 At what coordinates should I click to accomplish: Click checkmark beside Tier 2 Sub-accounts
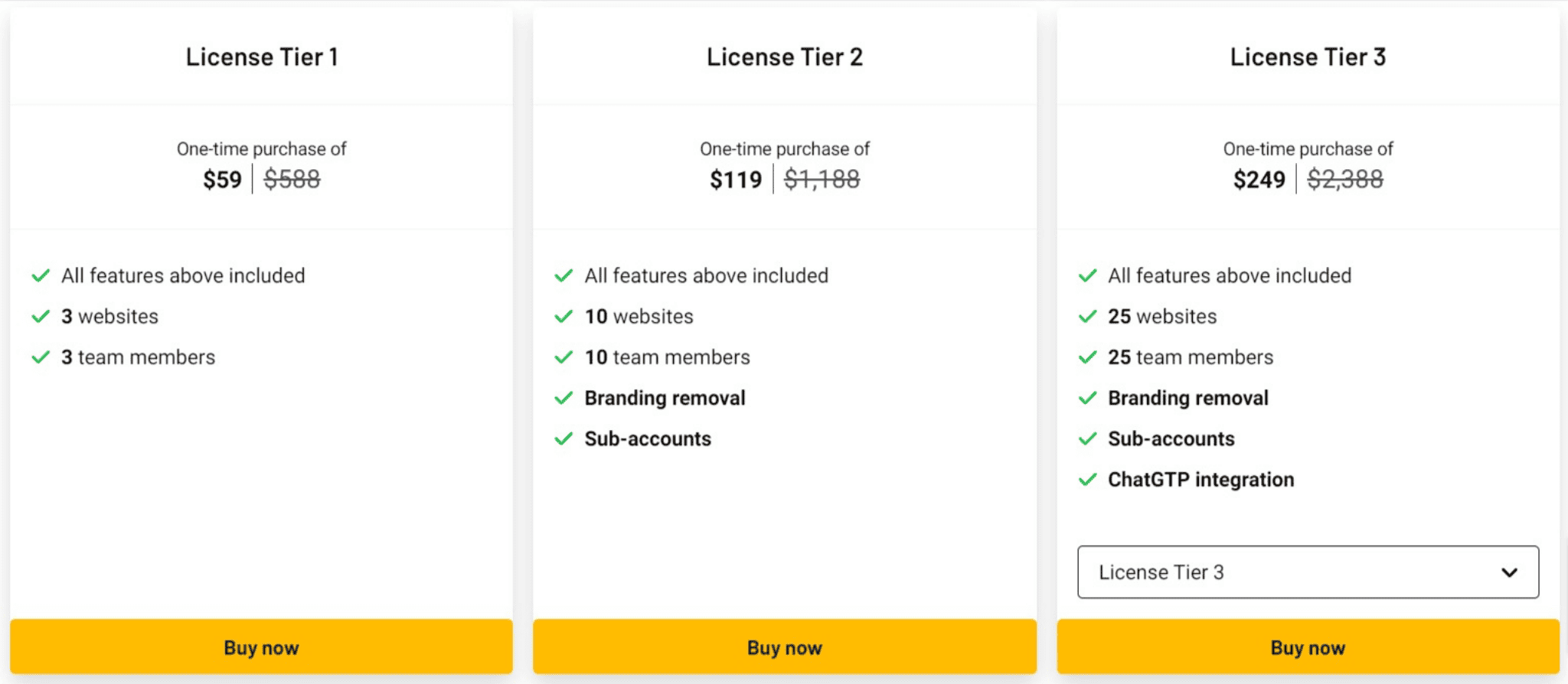563,438
